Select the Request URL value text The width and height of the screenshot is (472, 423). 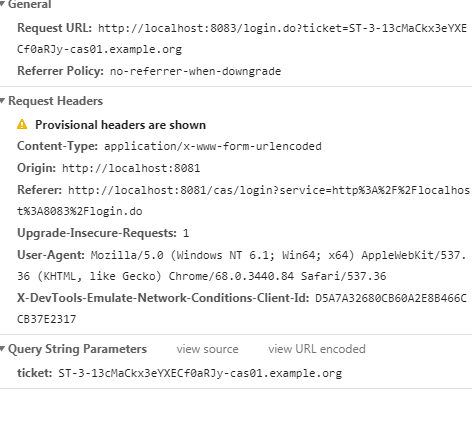242,39
